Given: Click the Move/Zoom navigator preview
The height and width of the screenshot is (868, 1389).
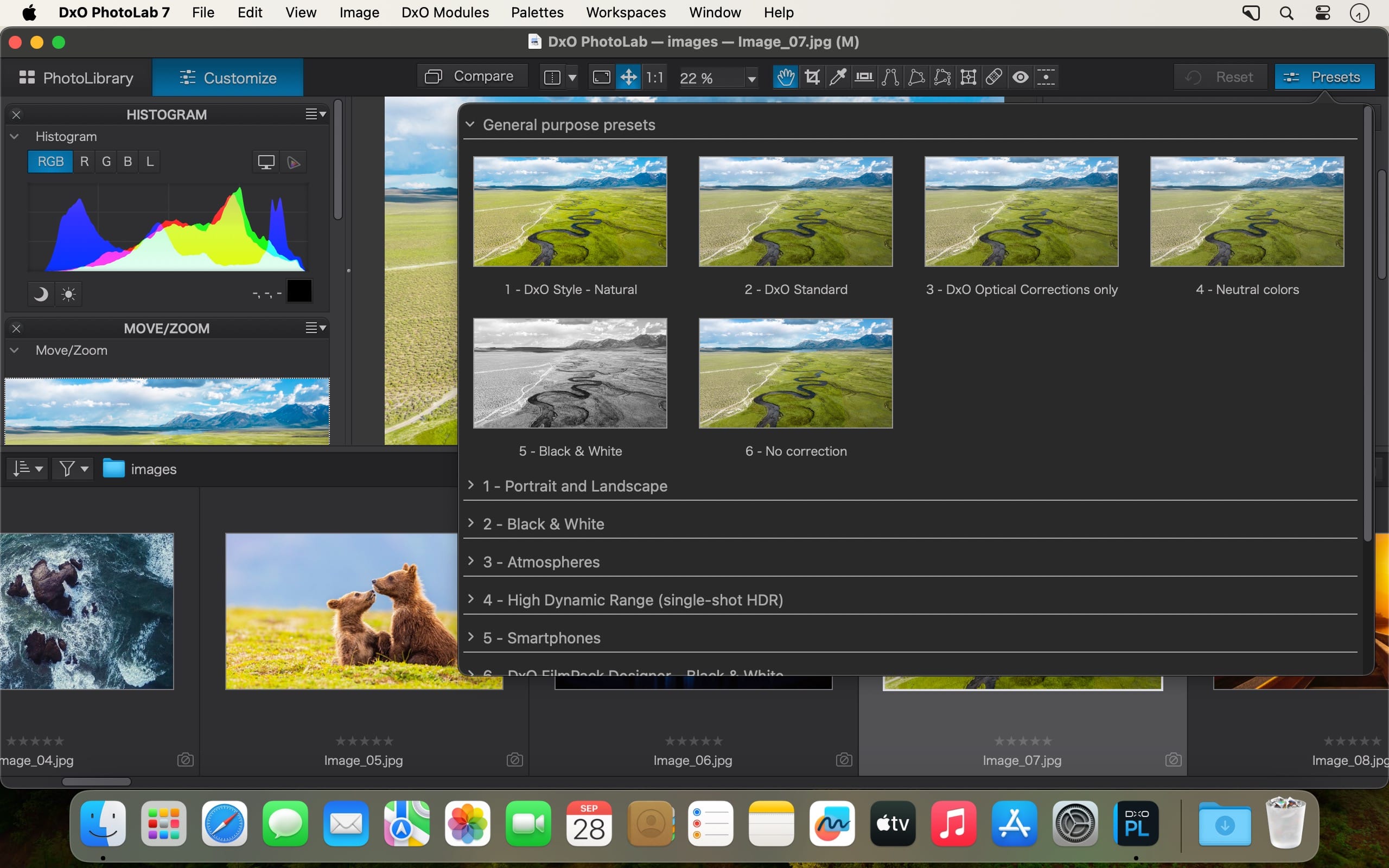Looking at the screenshot, I should click(x=167, y=411).
